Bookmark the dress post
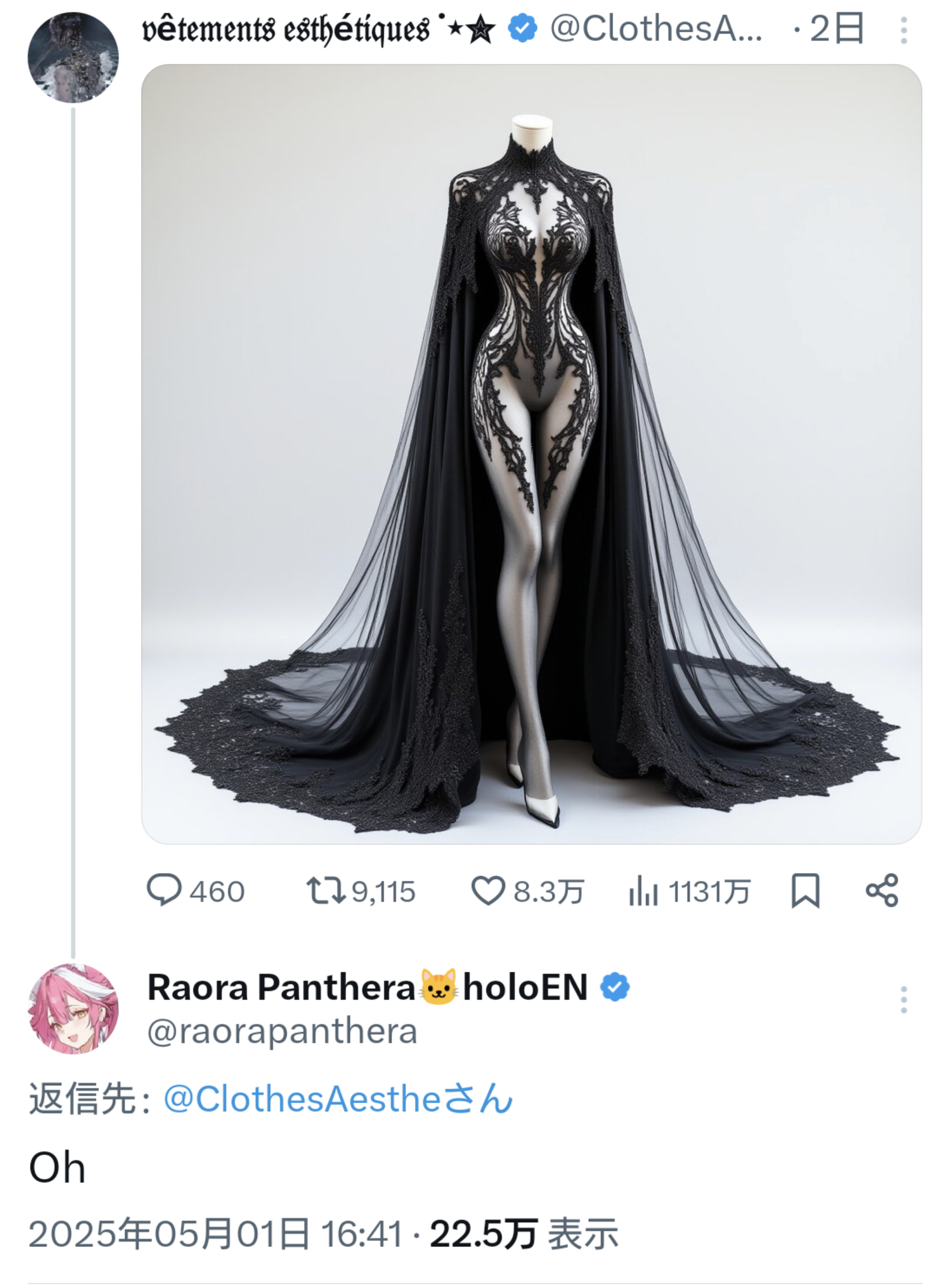The image size is (950, 1288). click(805, 890)
